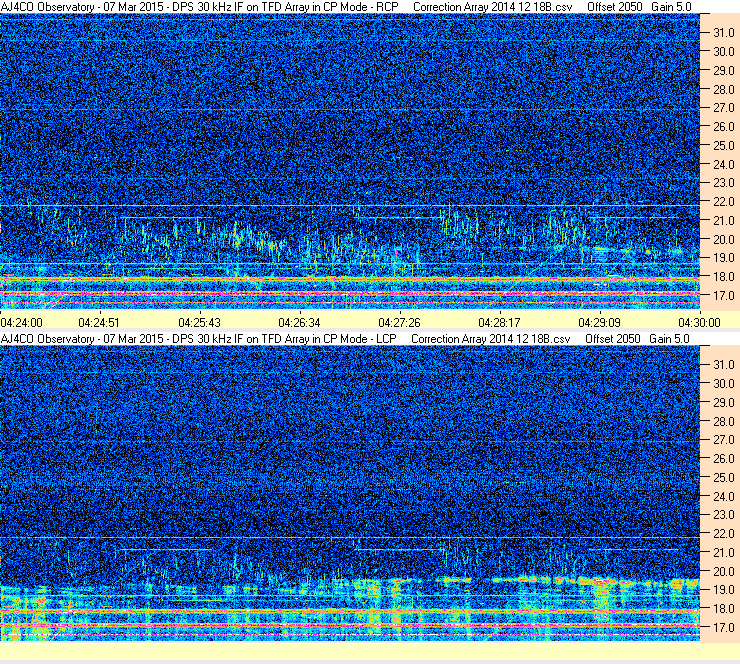Click the 28.0 frequency label on RCP plot
The width and height of the screenshot is (740, 664).
point(723,90)
